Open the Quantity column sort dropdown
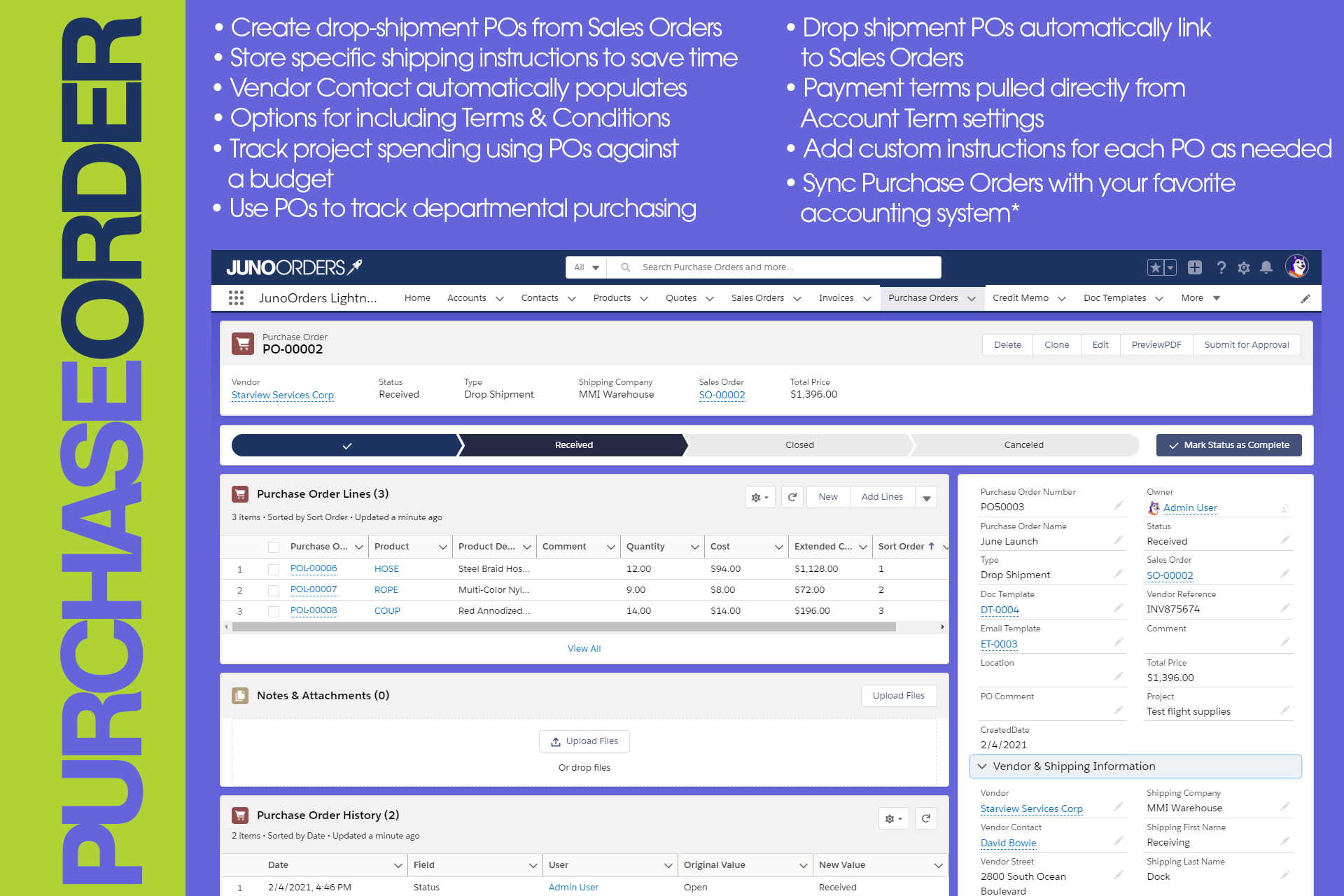Screen dimensions: 1344x896 [x=695, y=547]
